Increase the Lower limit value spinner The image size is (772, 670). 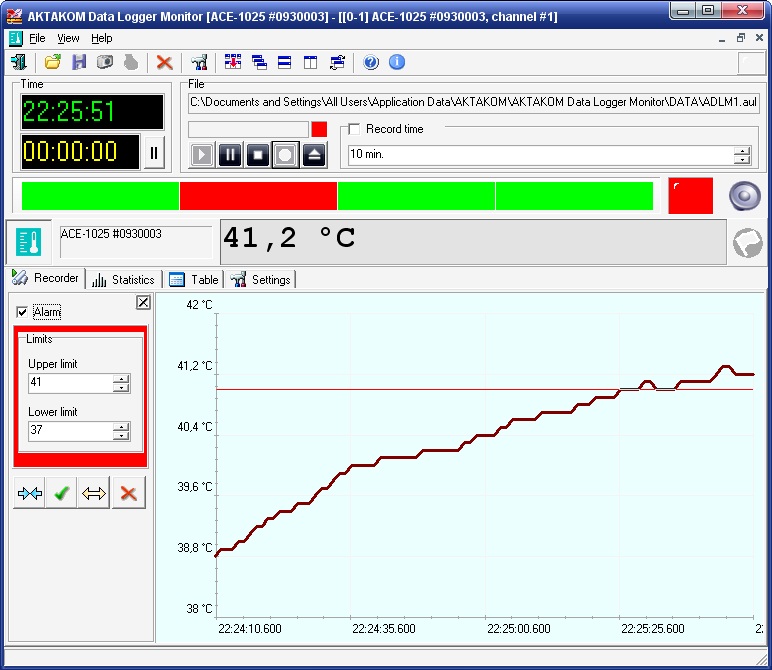[x=121, y=426]
